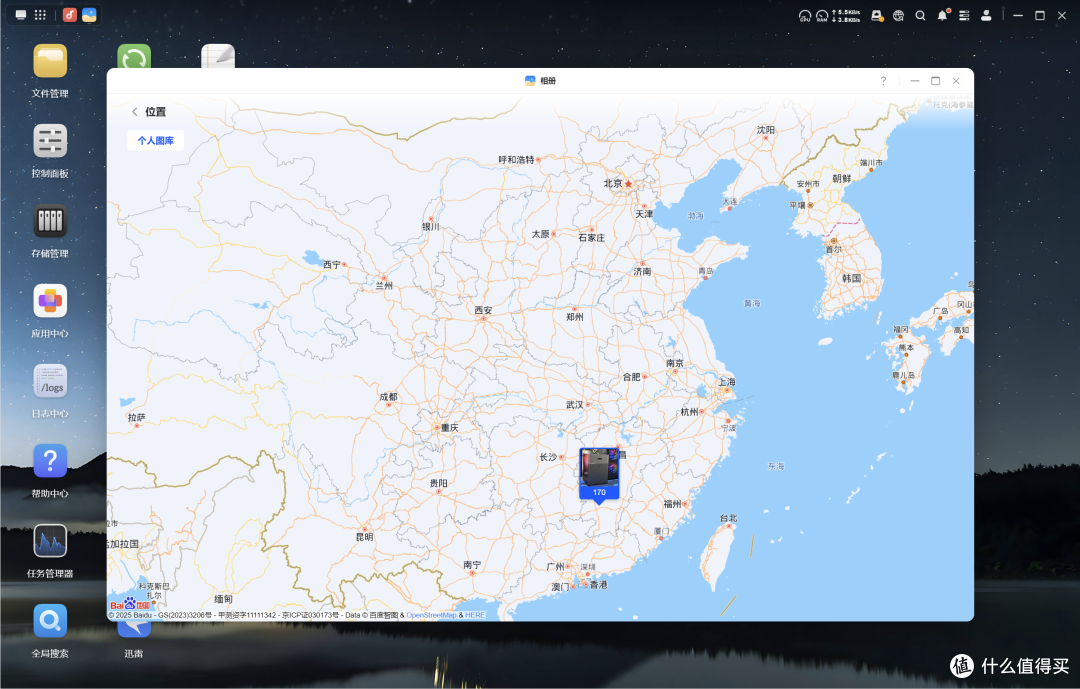Click the 长沙 label on the map
The height and width of the screenshot is (689, 1080).
[x=548, y=457]
